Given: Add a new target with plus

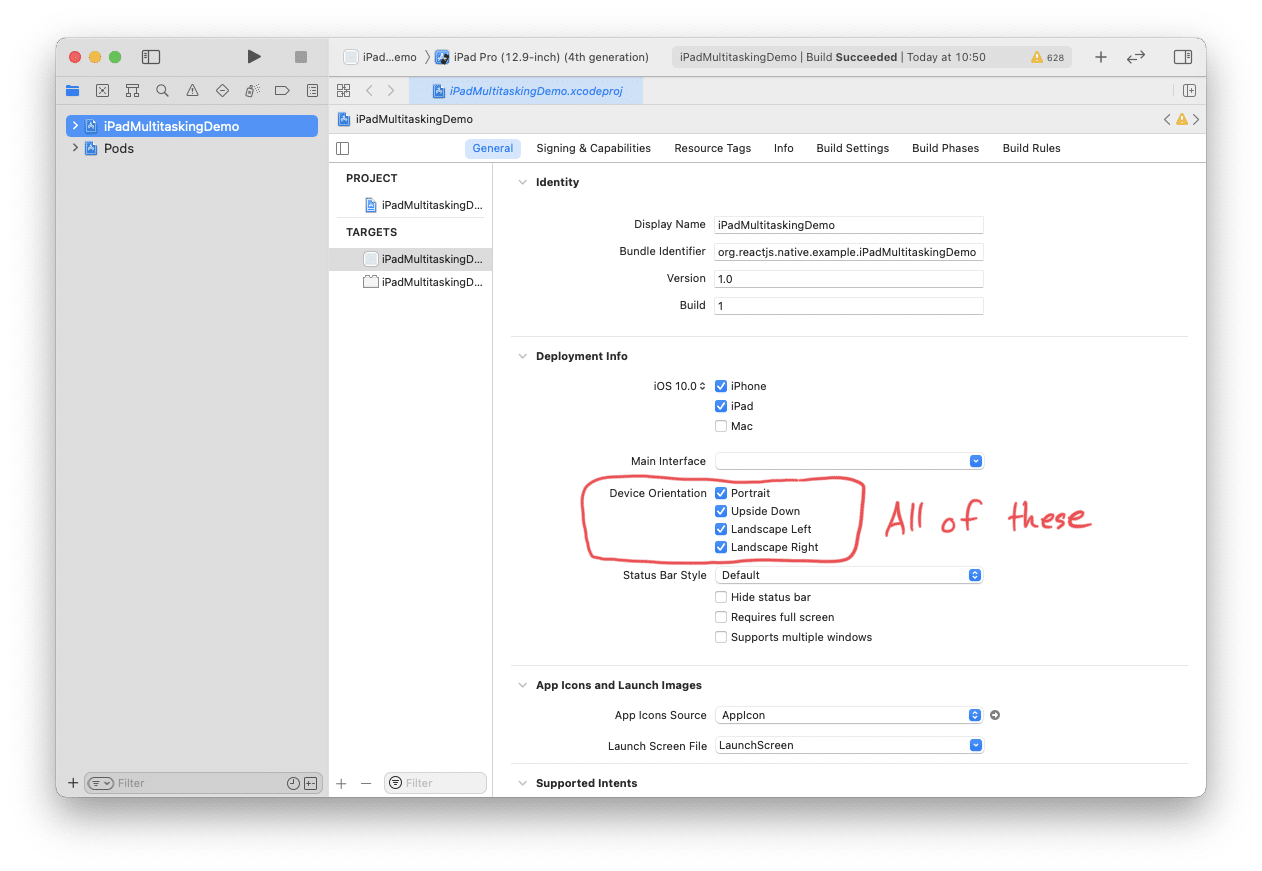Looking at the screenshot, I should (x=341, y=783).
